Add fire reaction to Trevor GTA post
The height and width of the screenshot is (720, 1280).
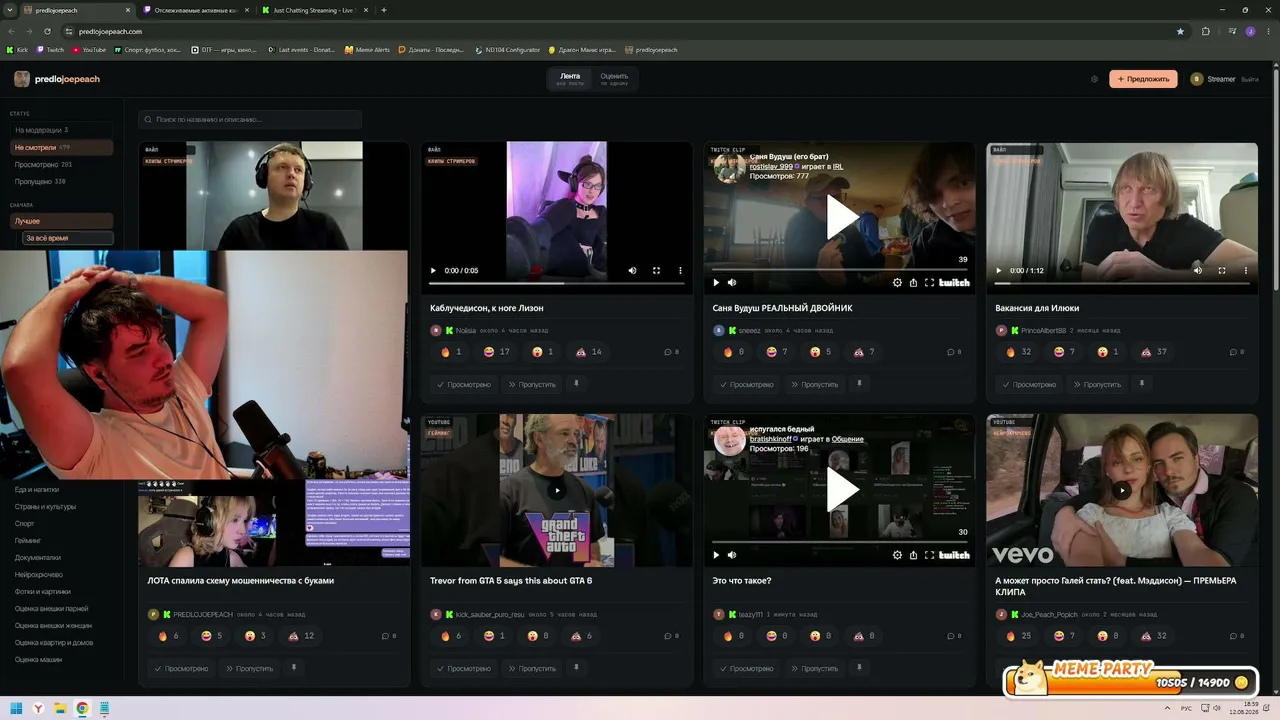450,636
